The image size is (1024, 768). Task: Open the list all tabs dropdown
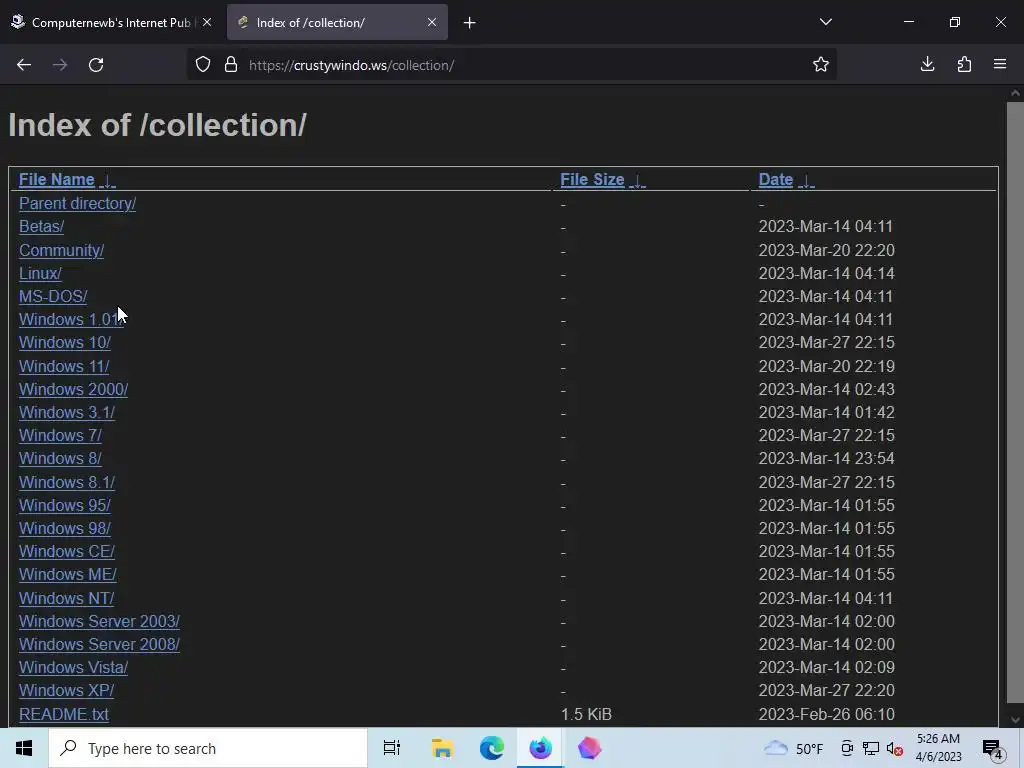tap(825, 22)
